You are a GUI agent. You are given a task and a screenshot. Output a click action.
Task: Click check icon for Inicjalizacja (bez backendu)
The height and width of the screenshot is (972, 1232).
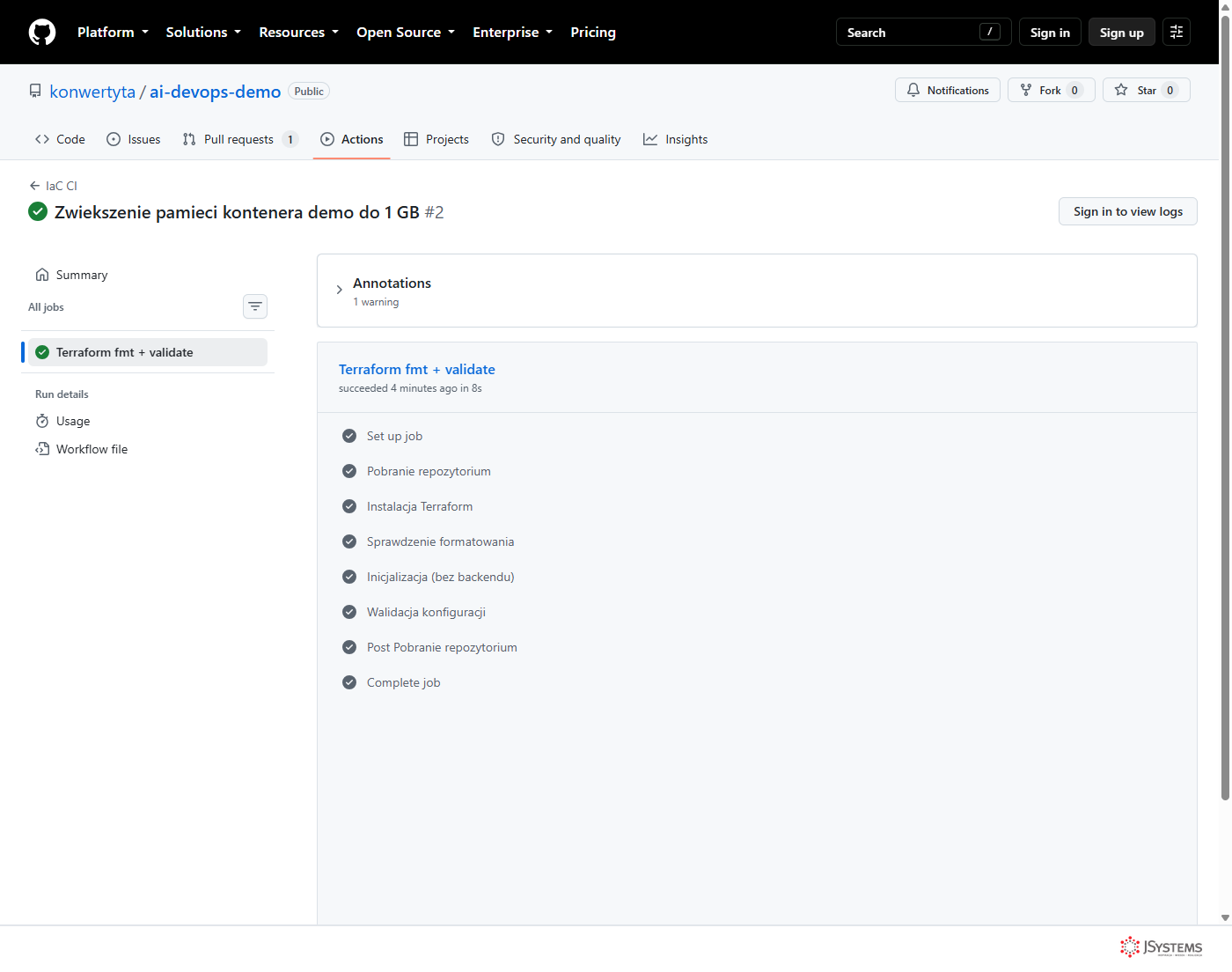point(349,577)
